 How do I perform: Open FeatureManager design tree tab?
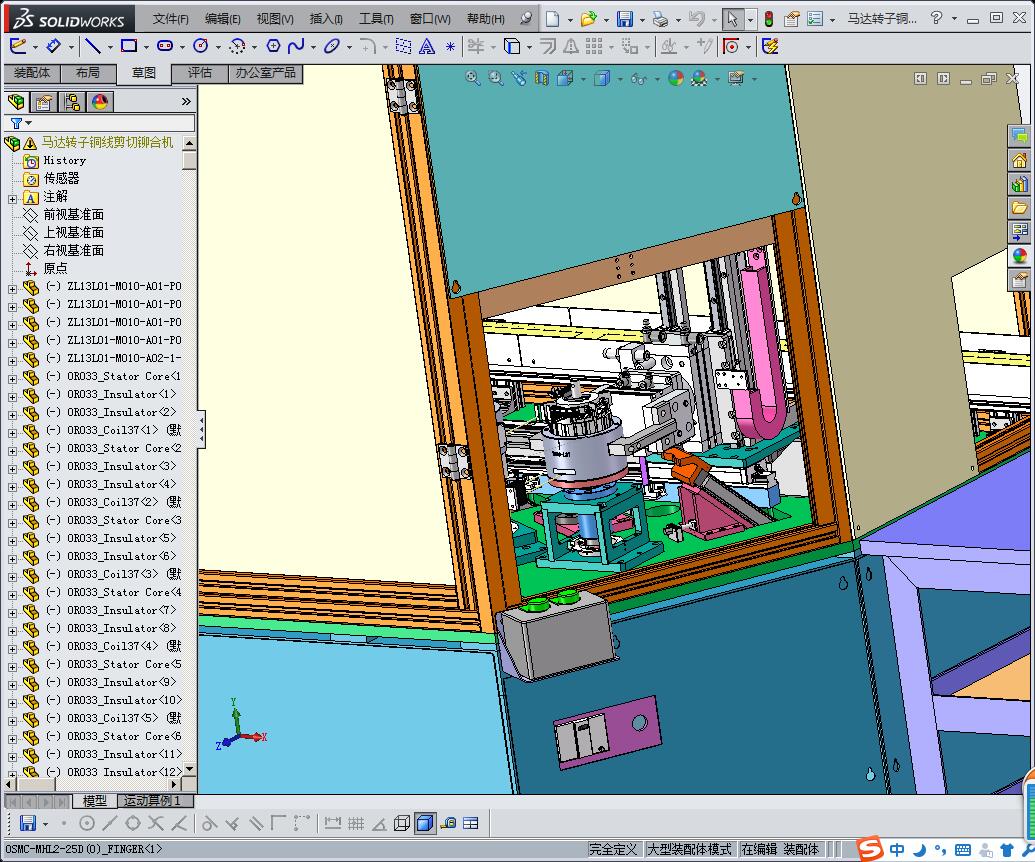pyautogui.click(x=16, y=102)
